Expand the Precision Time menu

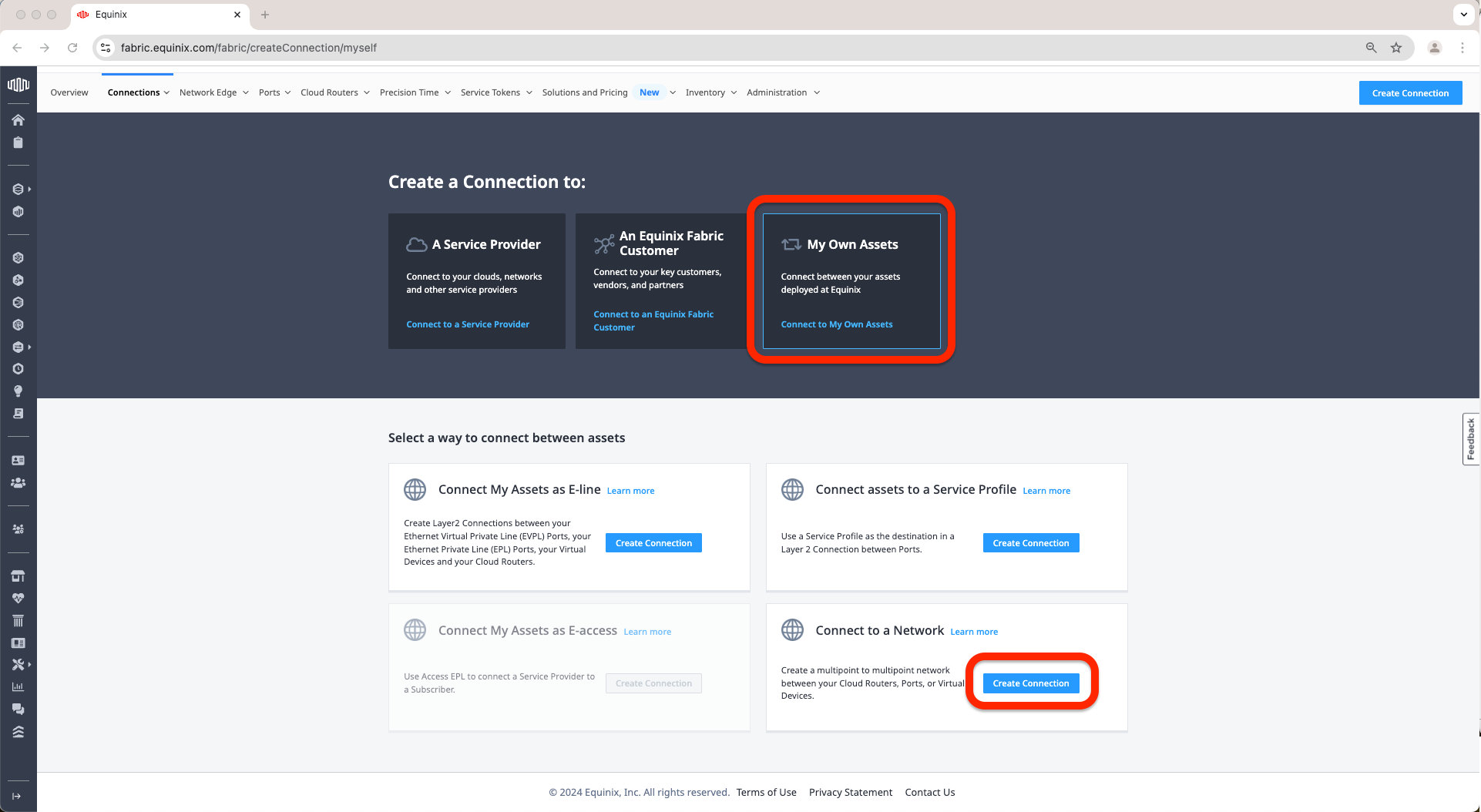pyautogui.click(x=415, y=92)
